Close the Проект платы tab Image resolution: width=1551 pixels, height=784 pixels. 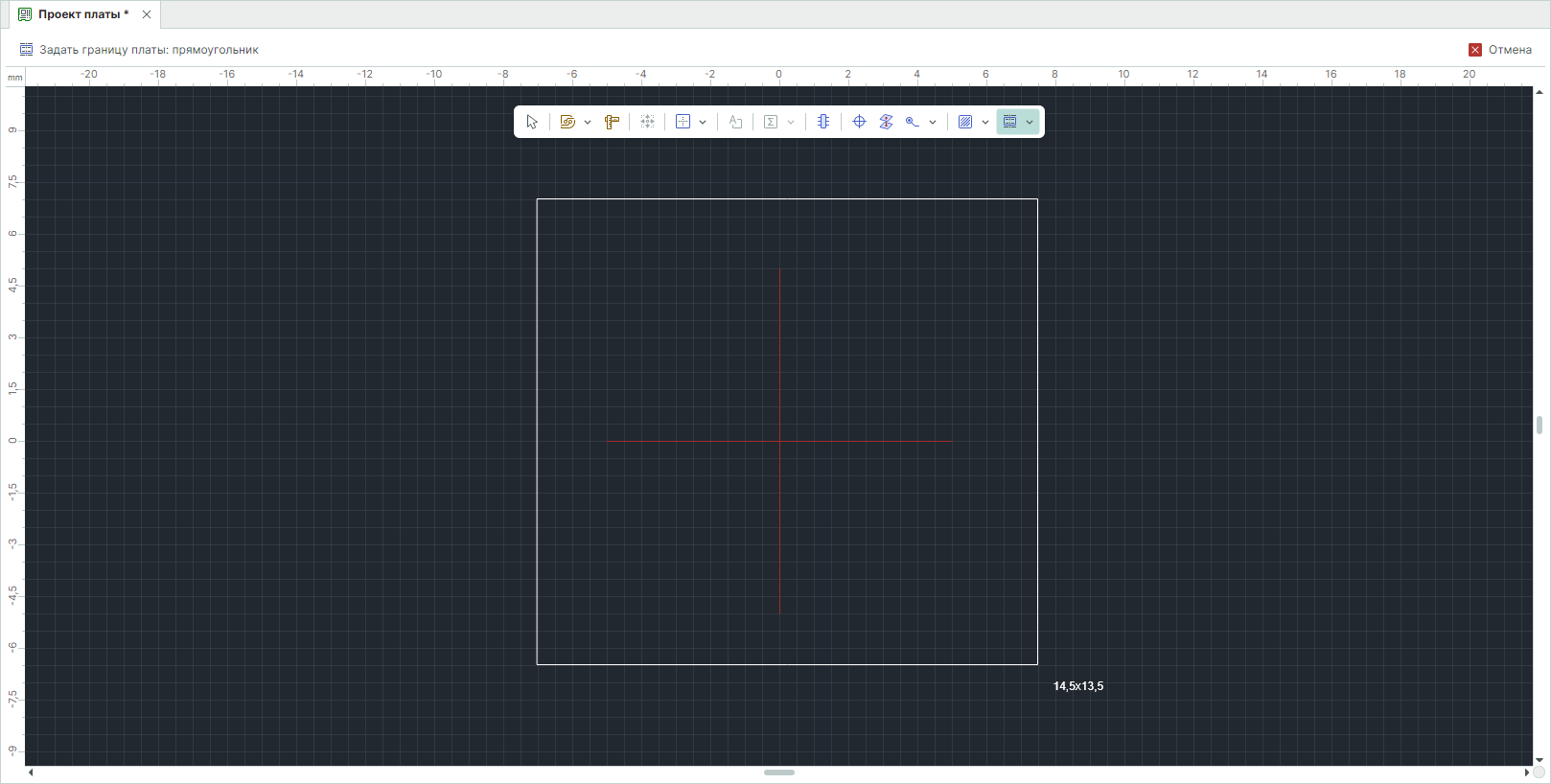coord(147,14)
